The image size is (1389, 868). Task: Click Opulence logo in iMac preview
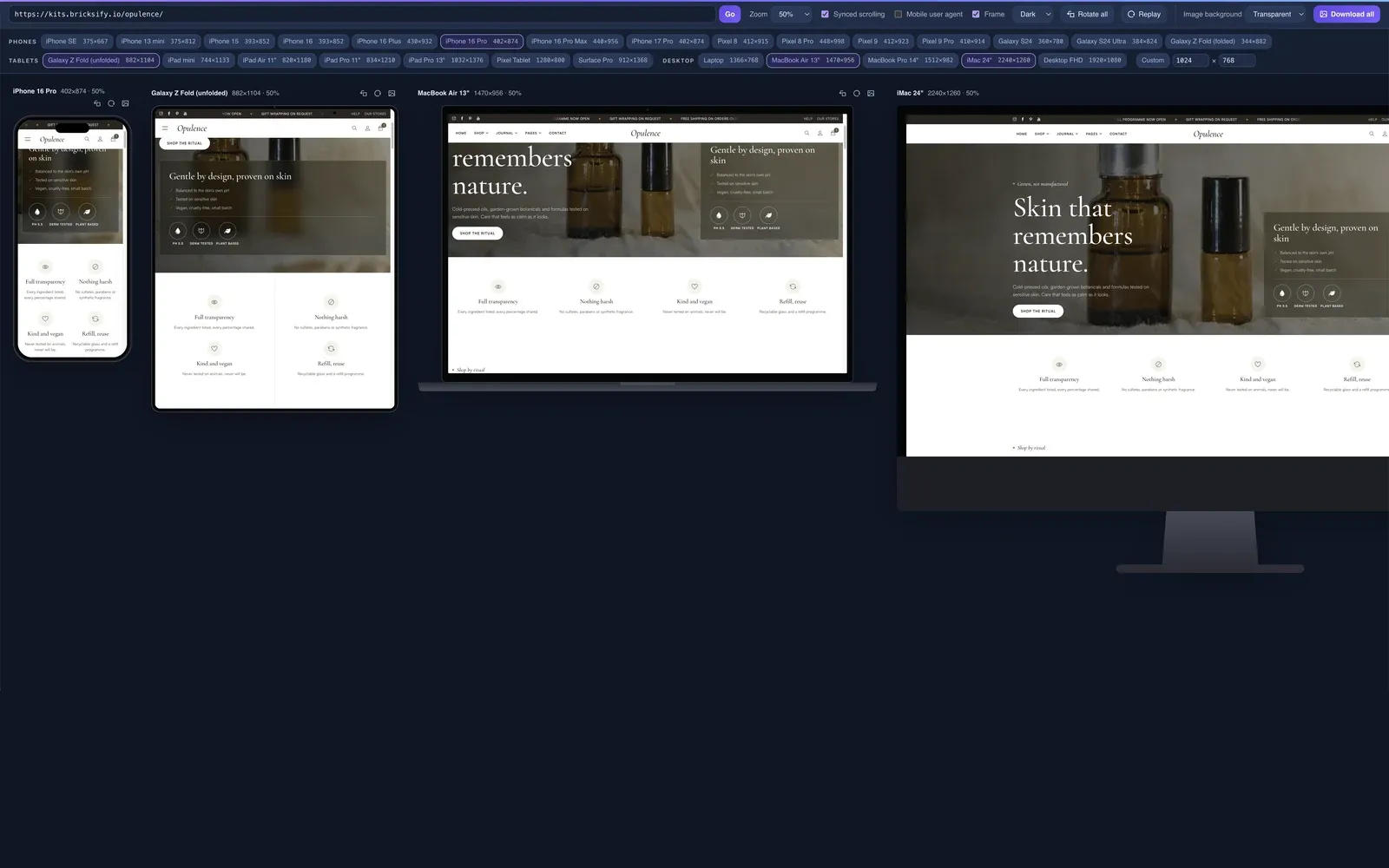[1208, 134]
